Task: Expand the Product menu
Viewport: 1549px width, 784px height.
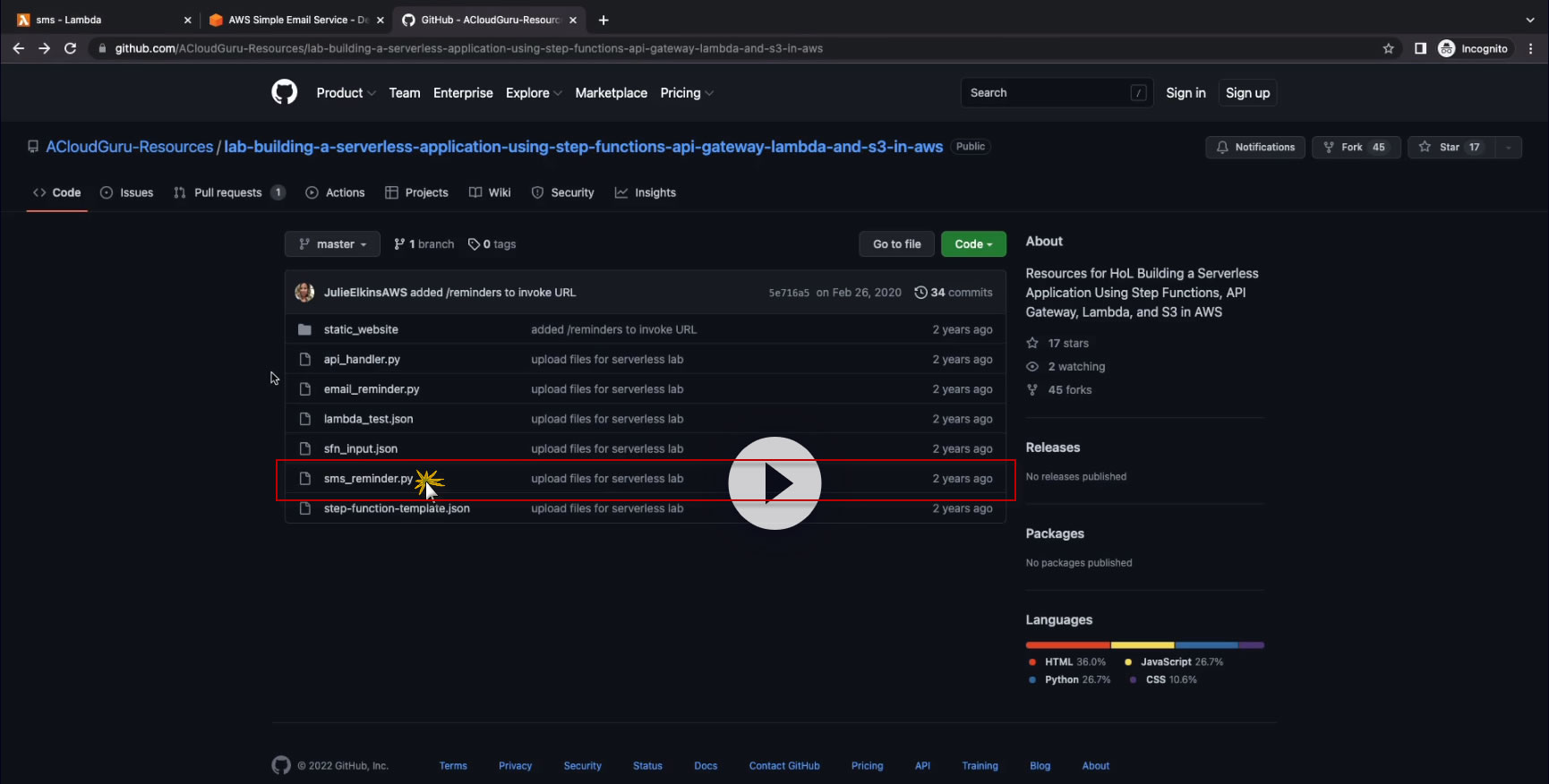Action: pos(346,93)
